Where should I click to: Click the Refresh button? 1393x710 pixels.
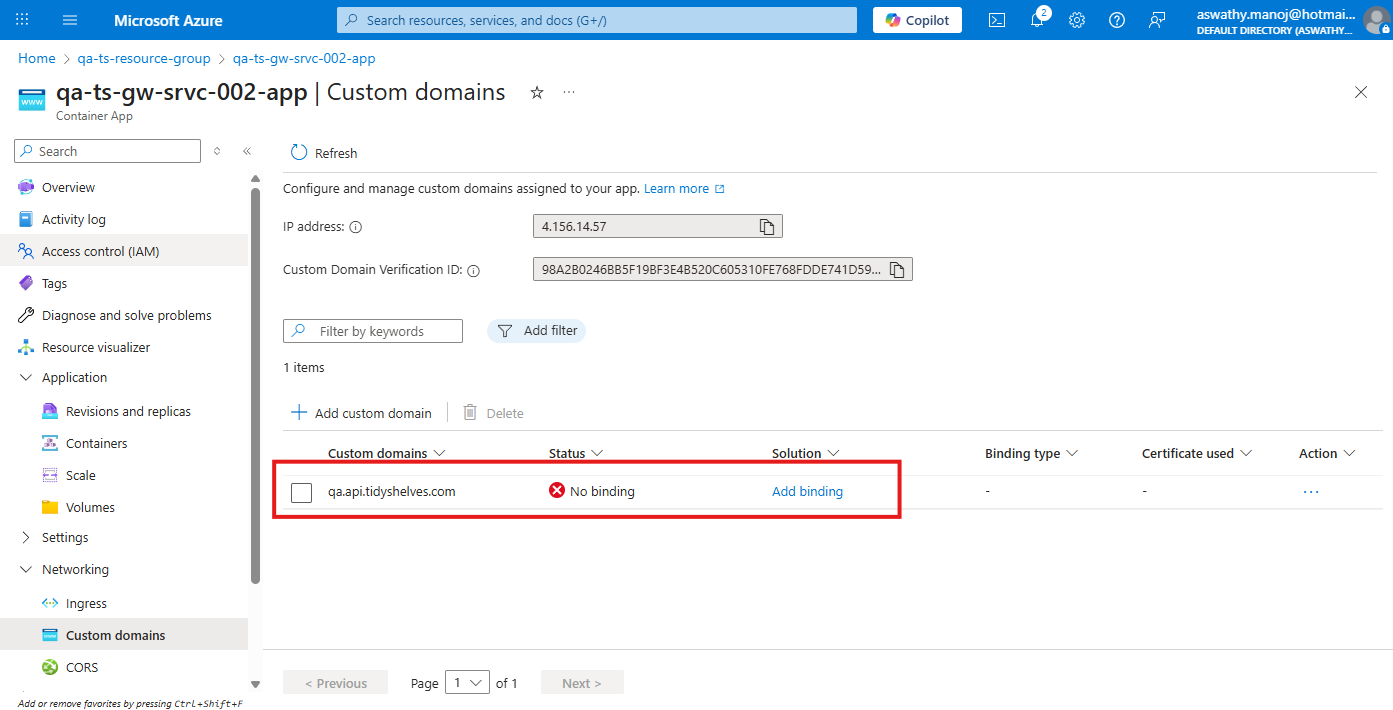324,153
